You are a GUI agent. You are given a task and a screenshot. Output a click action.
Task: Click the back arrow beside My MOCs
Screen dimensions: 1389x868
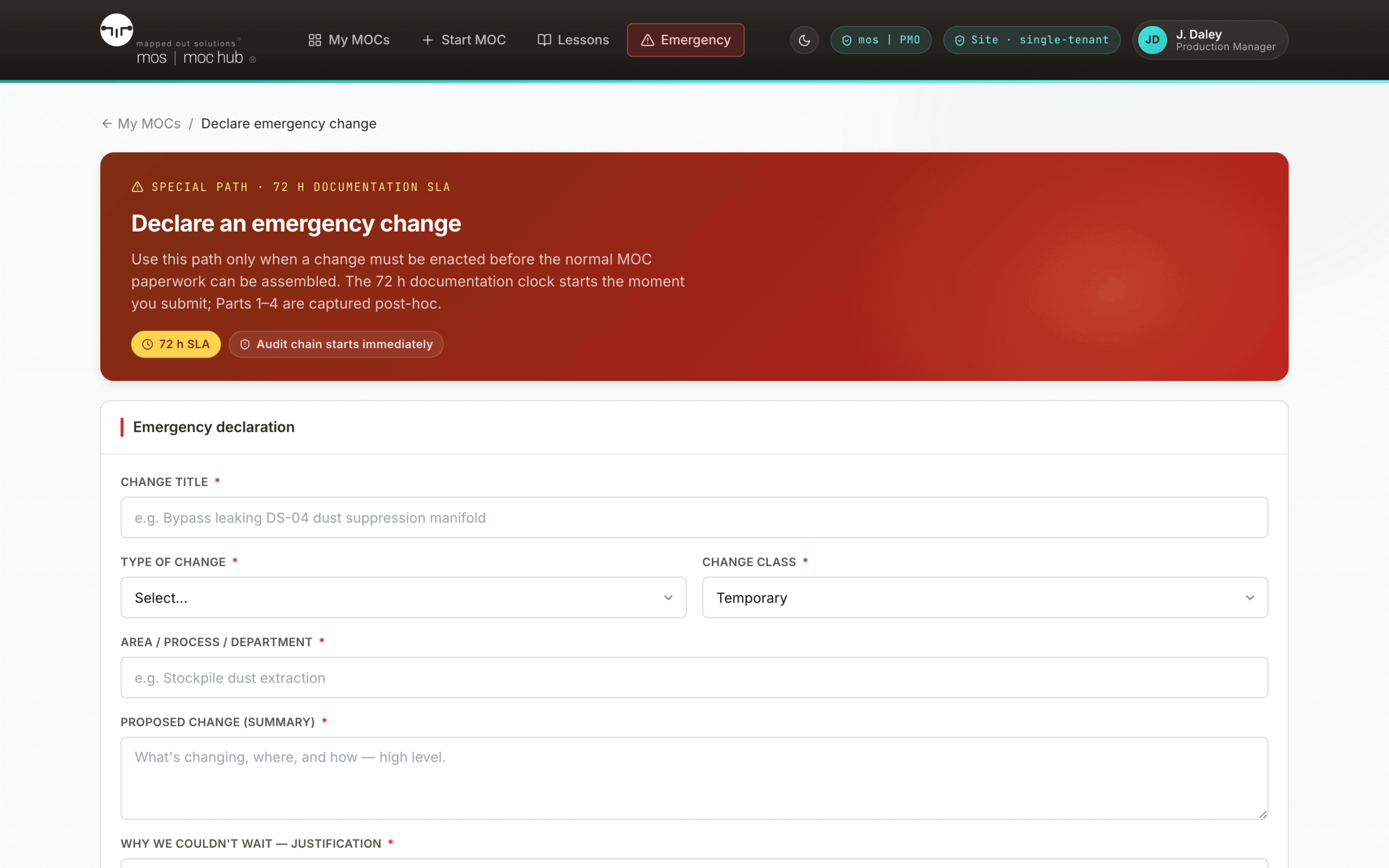click(x=107, y=124)
